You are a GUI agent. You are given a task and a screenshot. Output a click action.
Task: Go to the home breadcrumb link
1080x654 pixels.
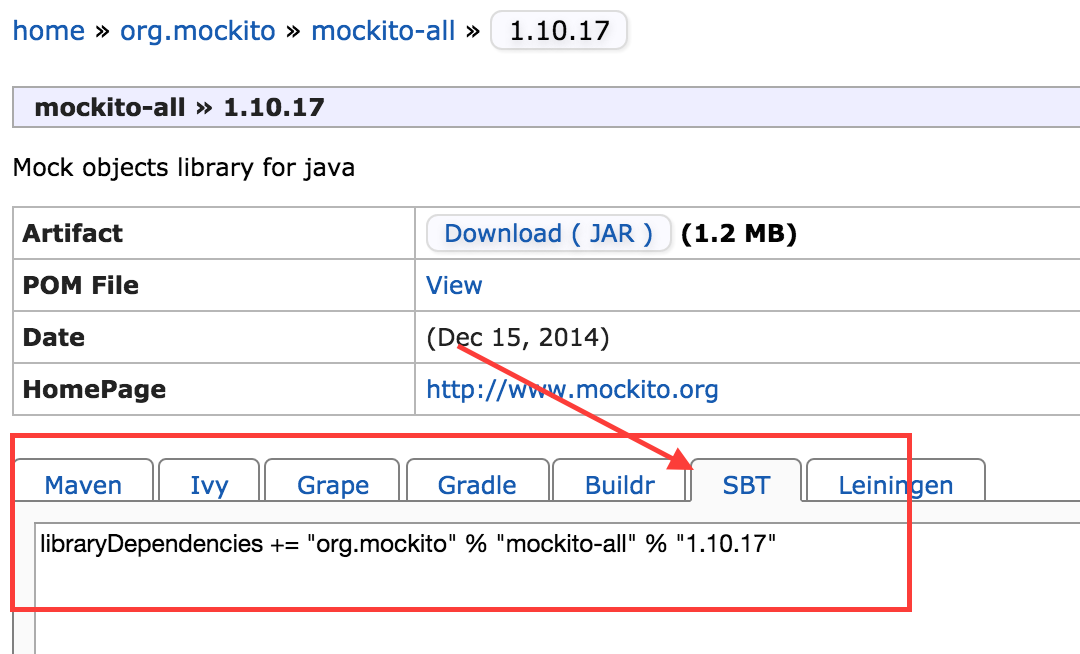click(x=48, y=31)
